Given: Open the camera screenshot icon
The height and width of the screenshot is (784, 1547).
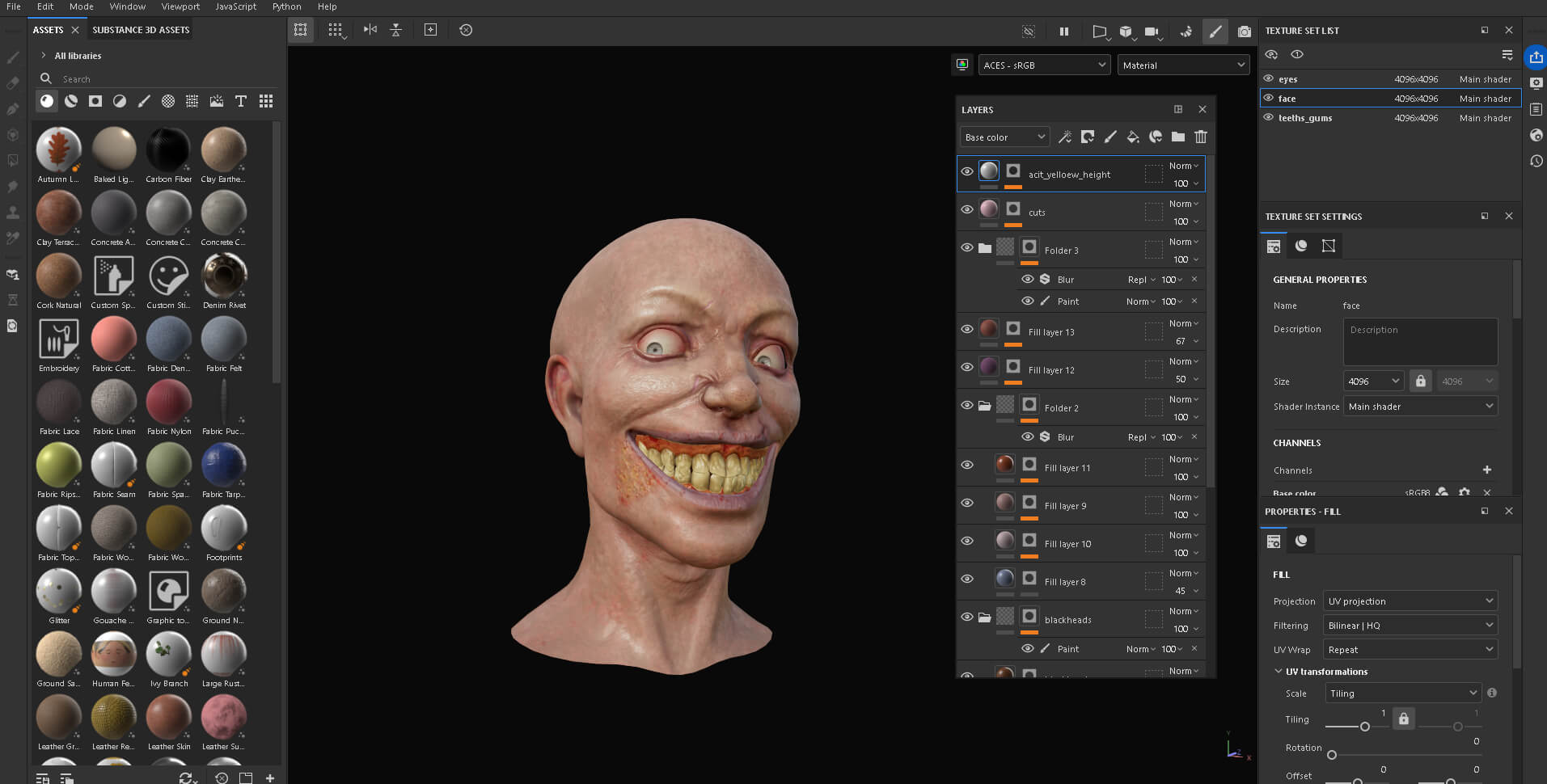Looking at the screenshot, I should [x=1245, y=32].
